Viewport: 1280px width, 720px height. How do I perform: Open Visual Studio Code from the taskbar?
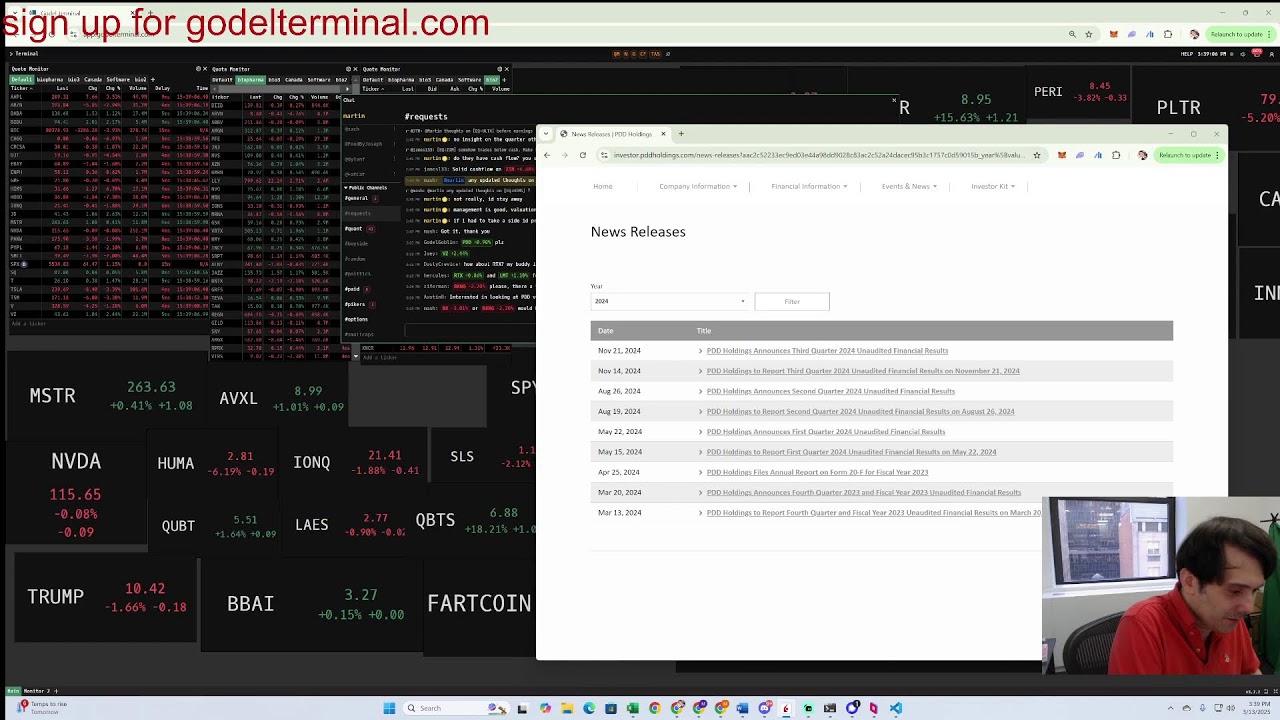[896, 708]
